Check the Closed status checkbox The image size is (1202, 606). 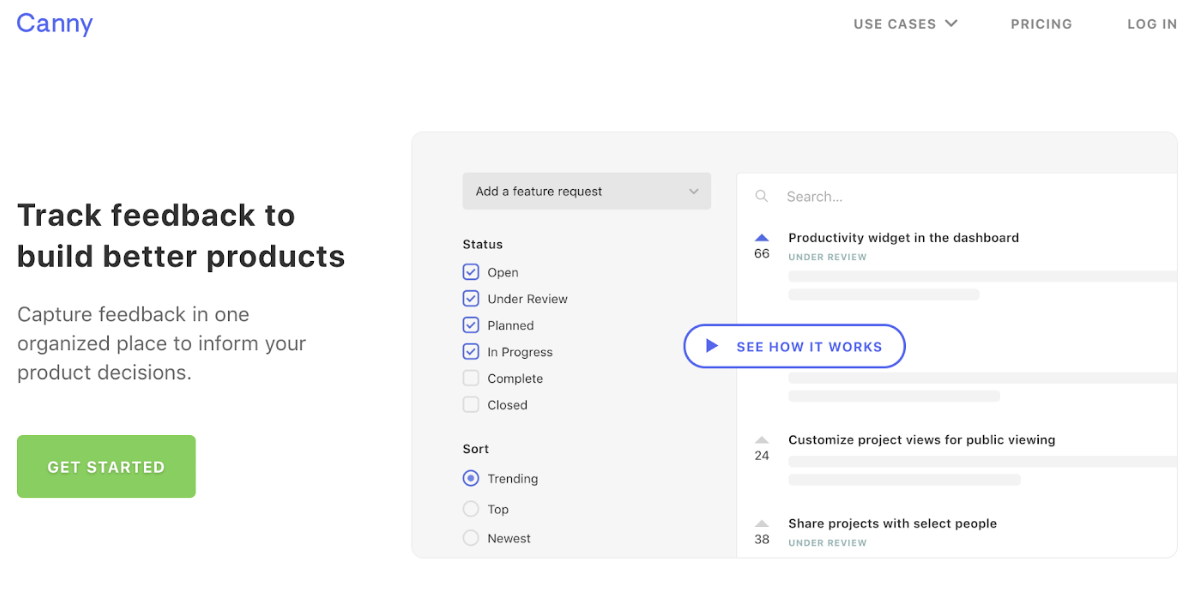point(471,405)
